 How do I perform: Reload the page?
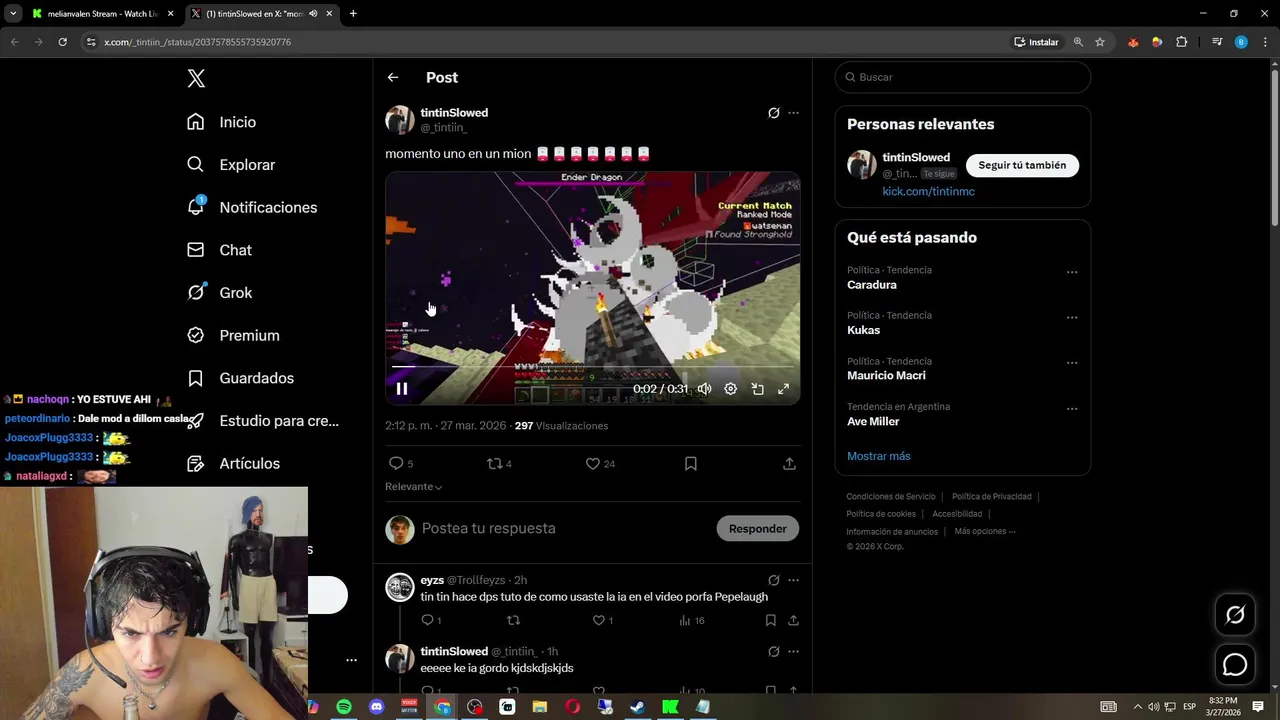coord(62,42)
